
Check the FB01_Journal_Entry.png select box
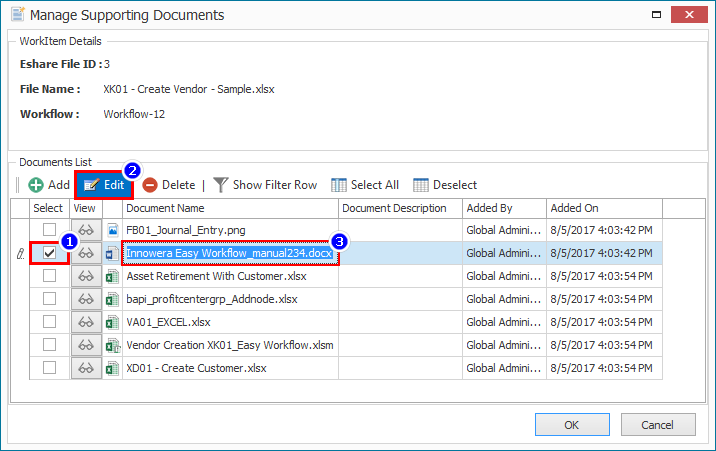[x=49, y=230]
